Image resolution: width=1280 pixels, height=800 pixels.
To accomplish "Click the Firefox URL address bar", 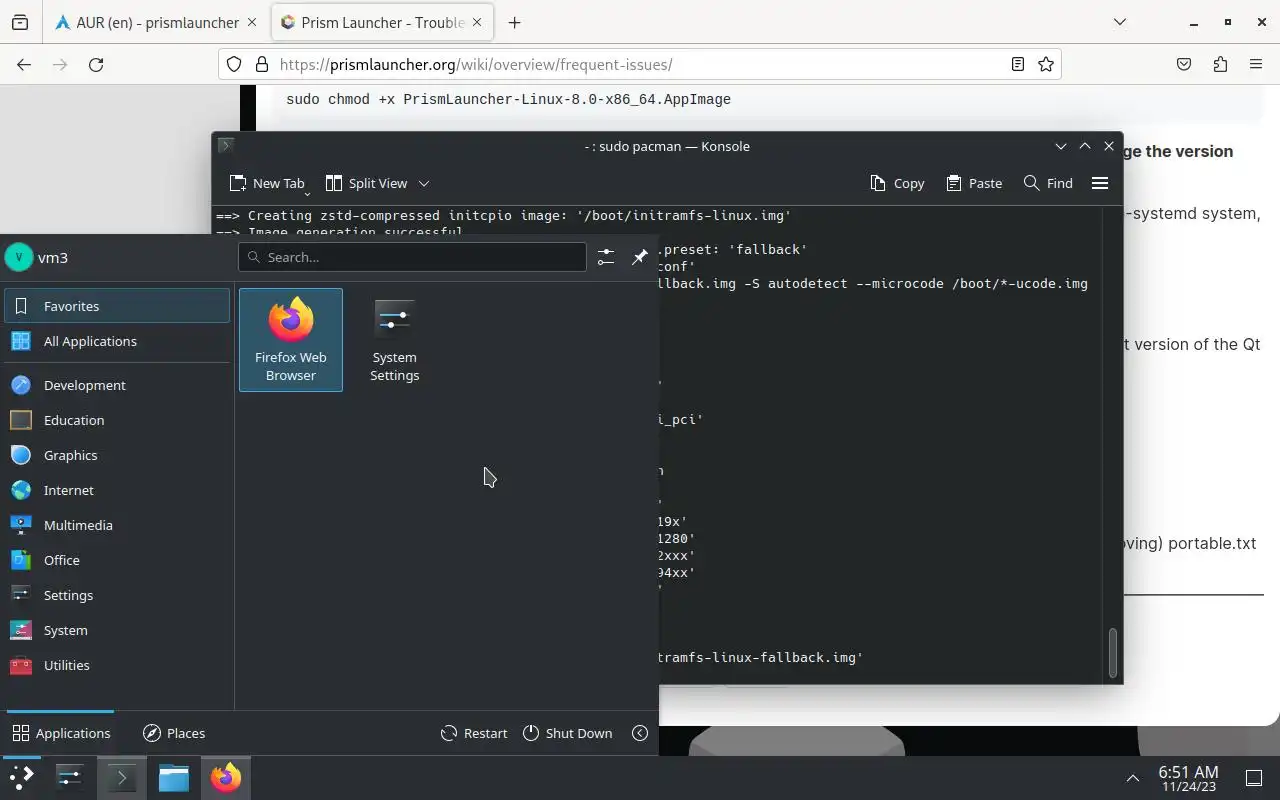I will point(640,64).
